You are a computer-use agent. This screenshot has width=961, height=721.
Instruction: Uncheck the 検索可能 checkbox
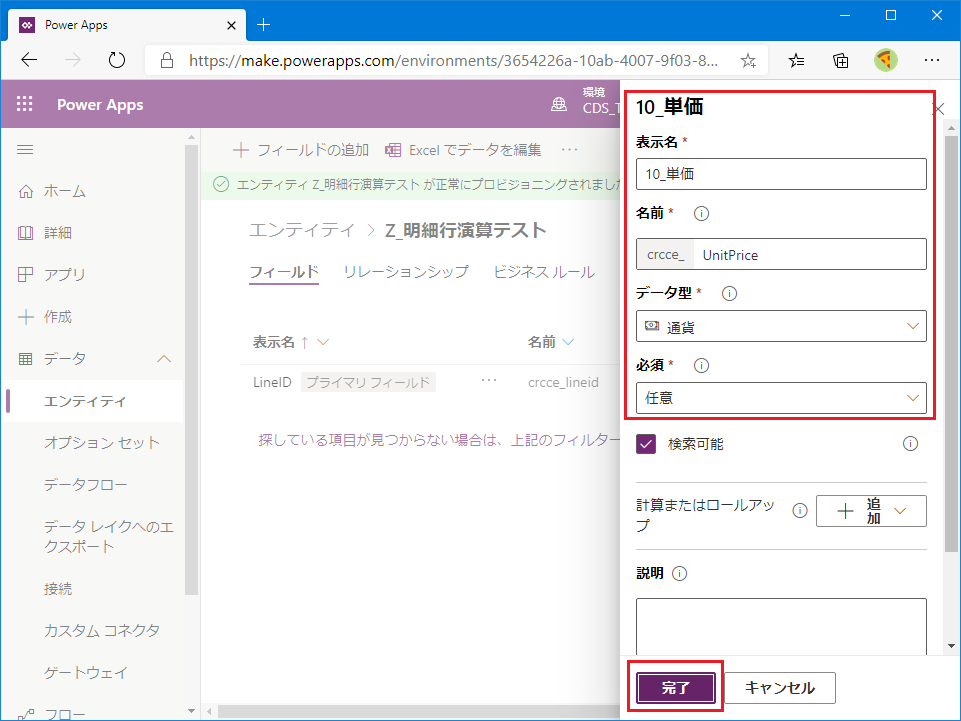(646, 444)
